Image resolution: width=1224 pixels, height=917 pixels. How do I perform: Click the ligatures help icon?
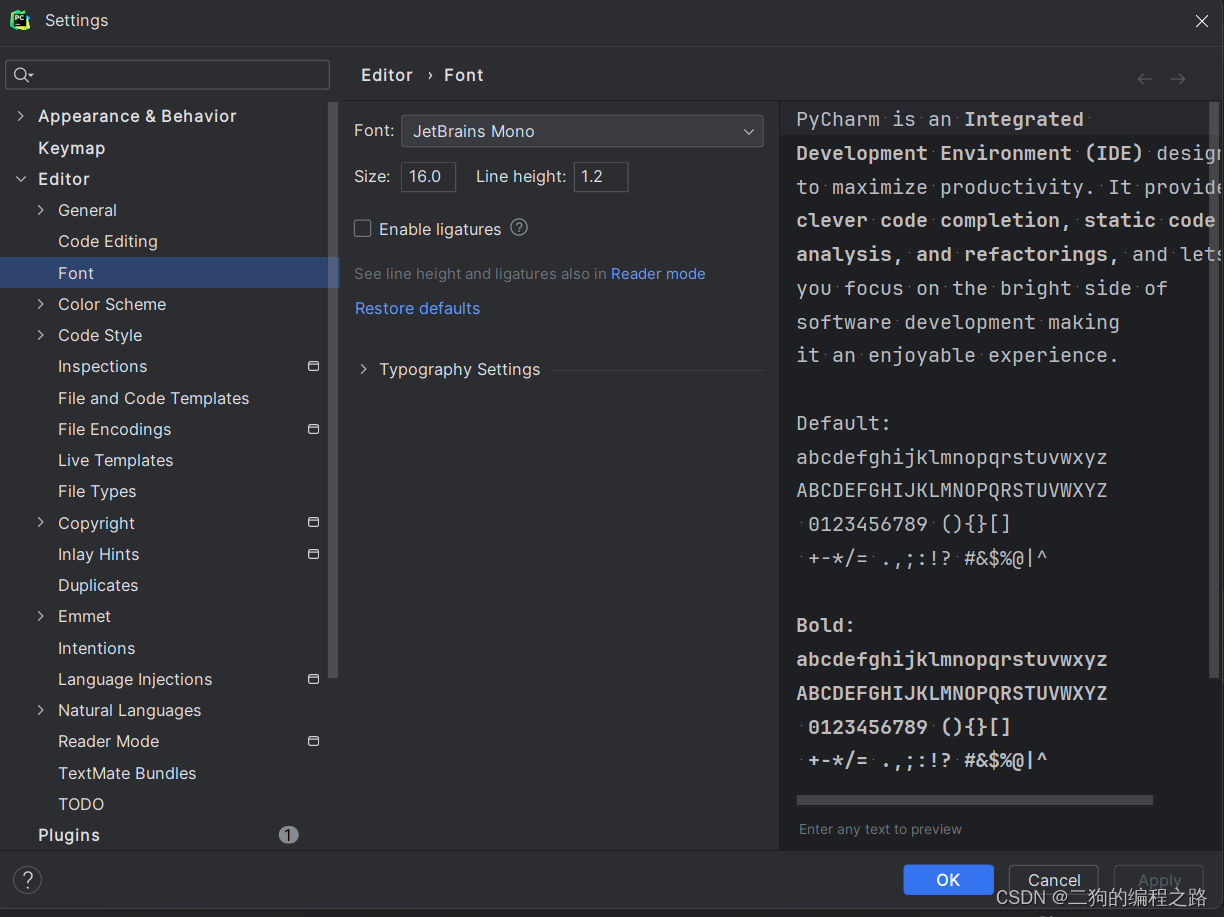pyautogui.click(x=519, y=227)
